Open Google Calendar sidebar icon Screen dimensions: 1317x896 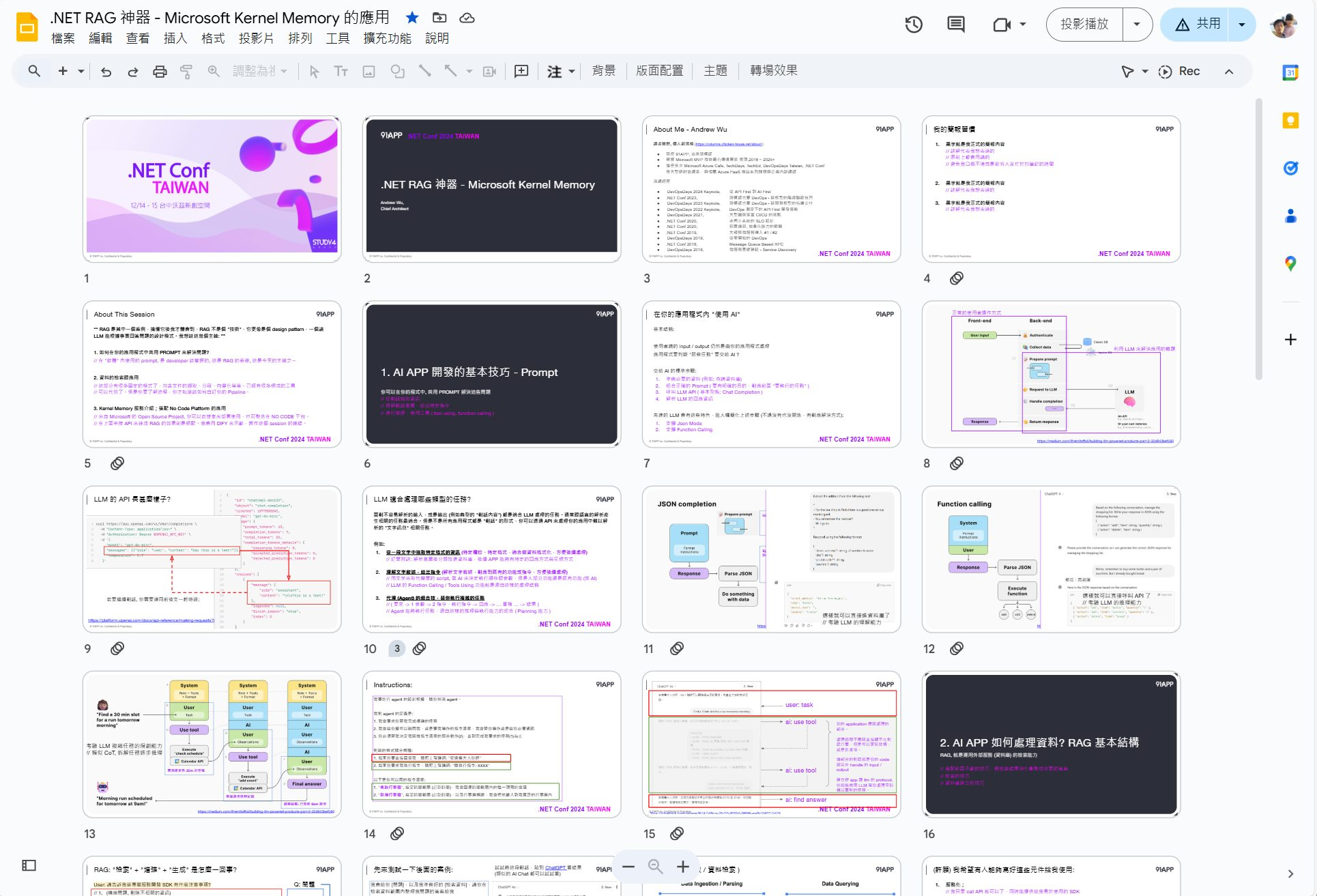tap(1290, 73)
